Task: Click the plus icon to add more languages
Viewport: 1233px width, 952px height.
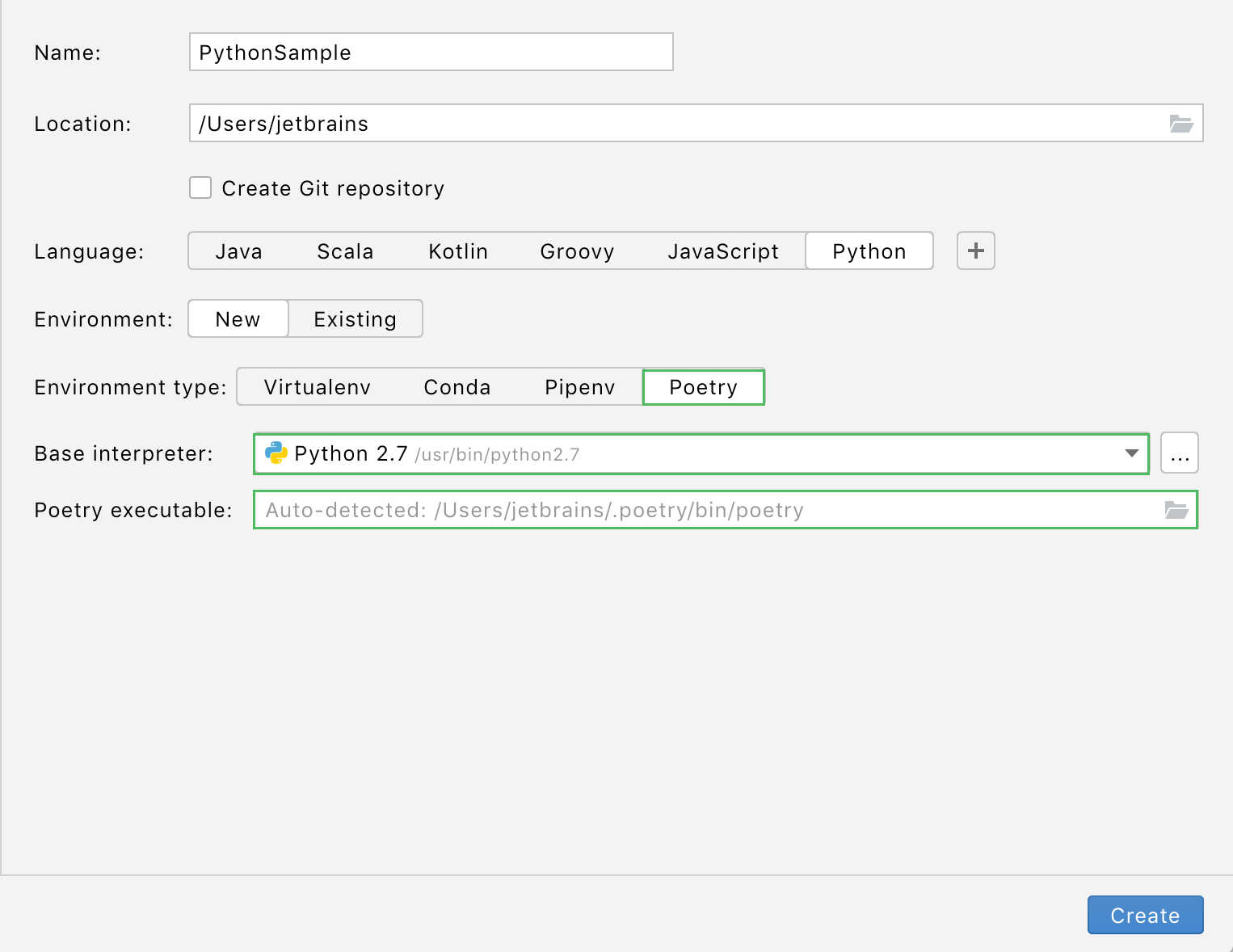Action: 976,251
